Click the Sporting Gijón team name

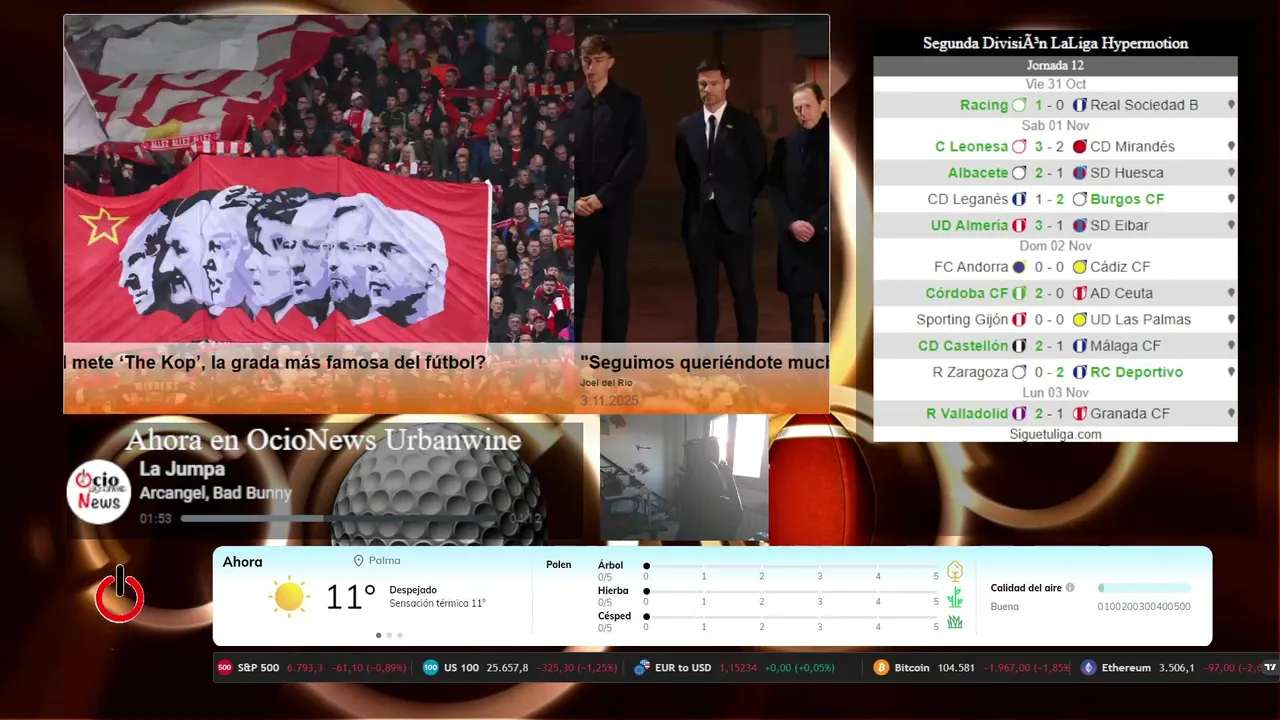pyautogui.click(x=962, y=320)
